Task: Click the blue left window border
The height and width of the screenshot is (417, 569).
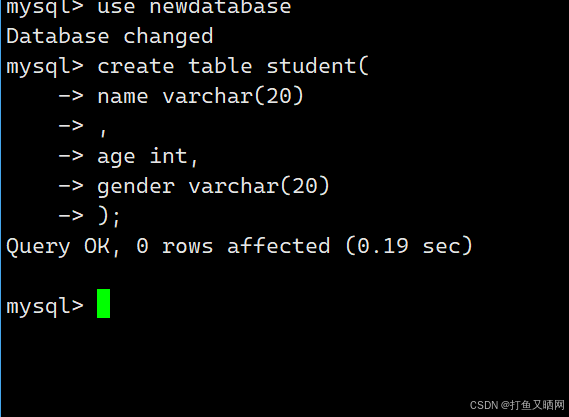Action: 1,208
